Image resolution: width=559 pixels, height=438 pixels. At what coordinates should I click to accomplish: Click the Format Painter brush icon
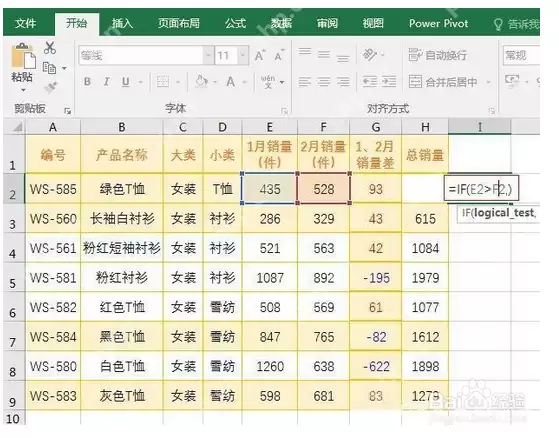pos(51,87)
